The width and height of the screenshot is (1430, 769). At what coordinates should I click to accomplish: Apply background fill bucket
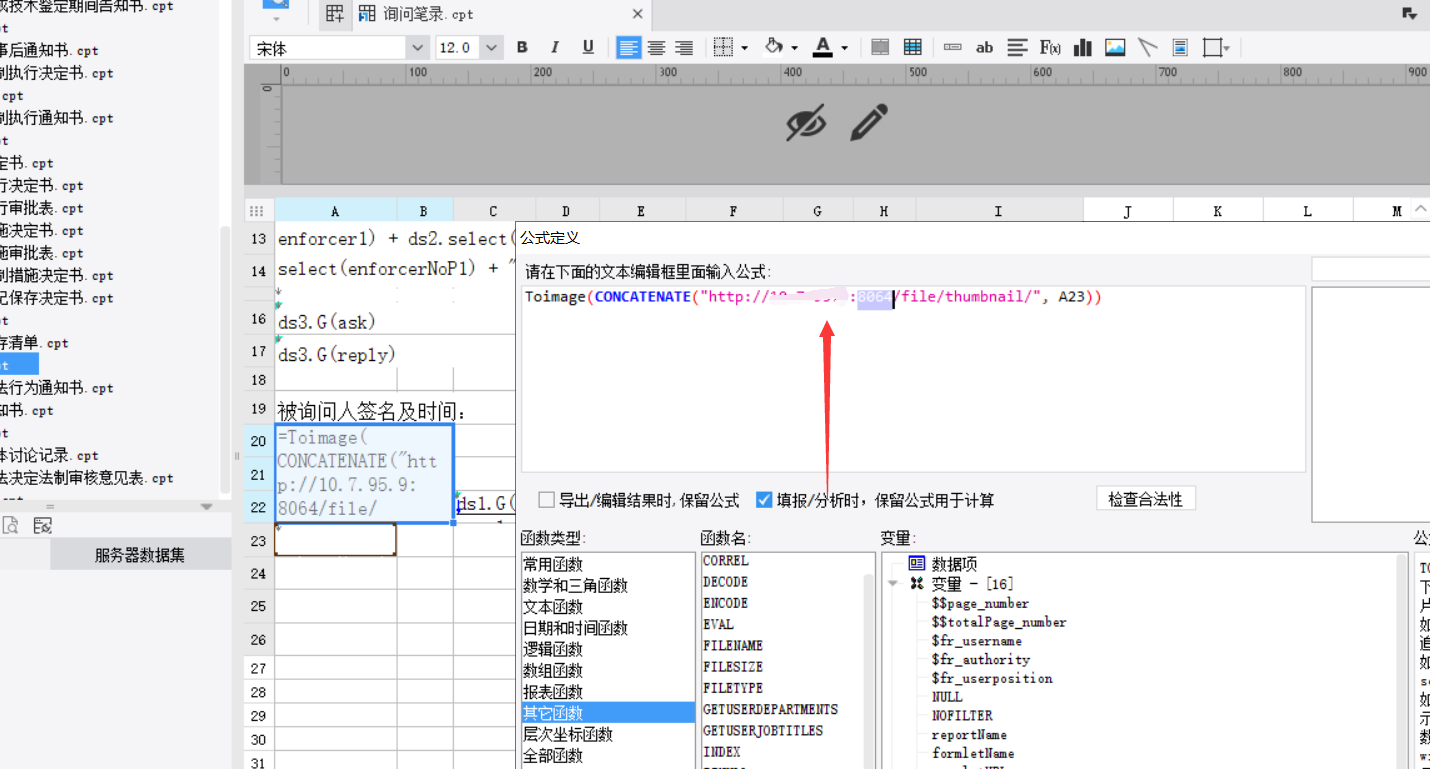click(774, 47)
